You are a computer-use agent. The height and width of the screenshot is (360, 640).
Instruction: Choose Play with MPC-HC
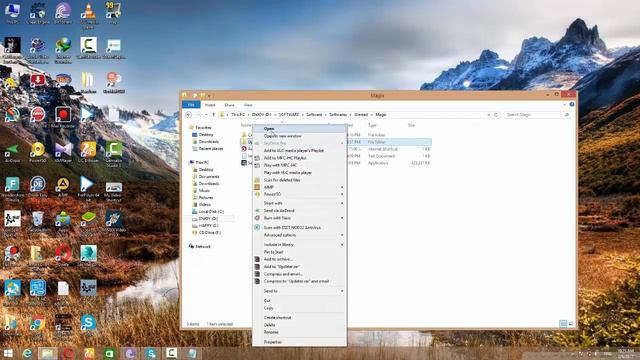point(300,165)
